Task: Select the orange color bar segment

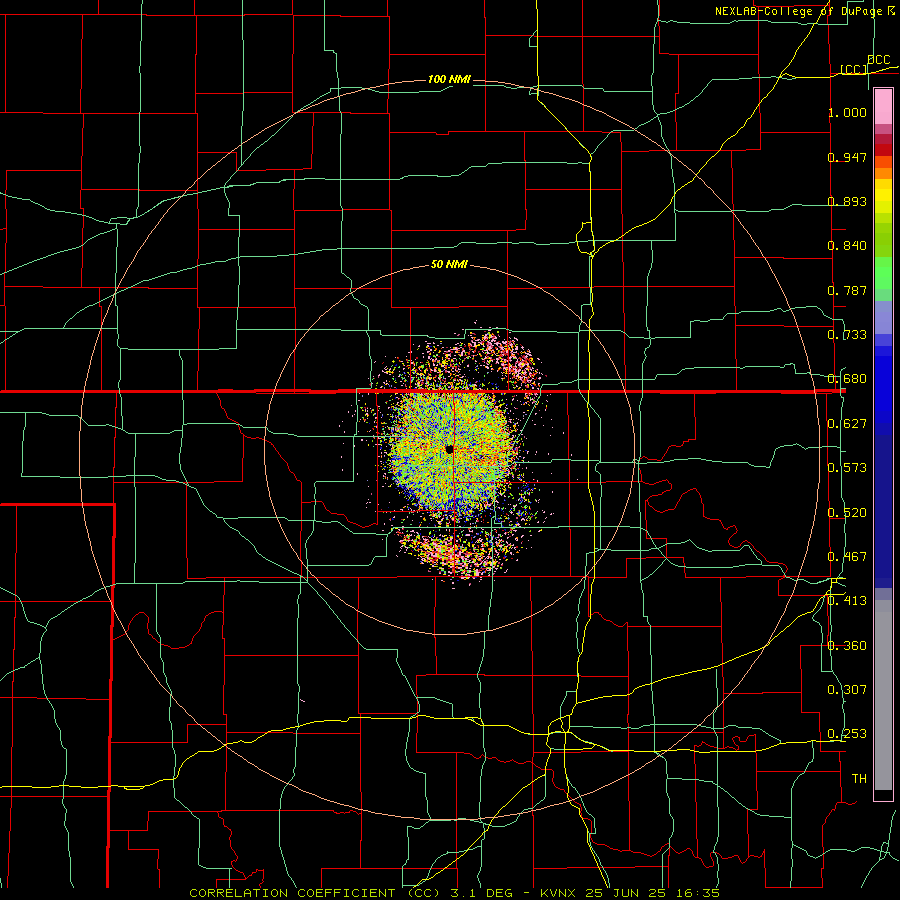Action: 883,173
